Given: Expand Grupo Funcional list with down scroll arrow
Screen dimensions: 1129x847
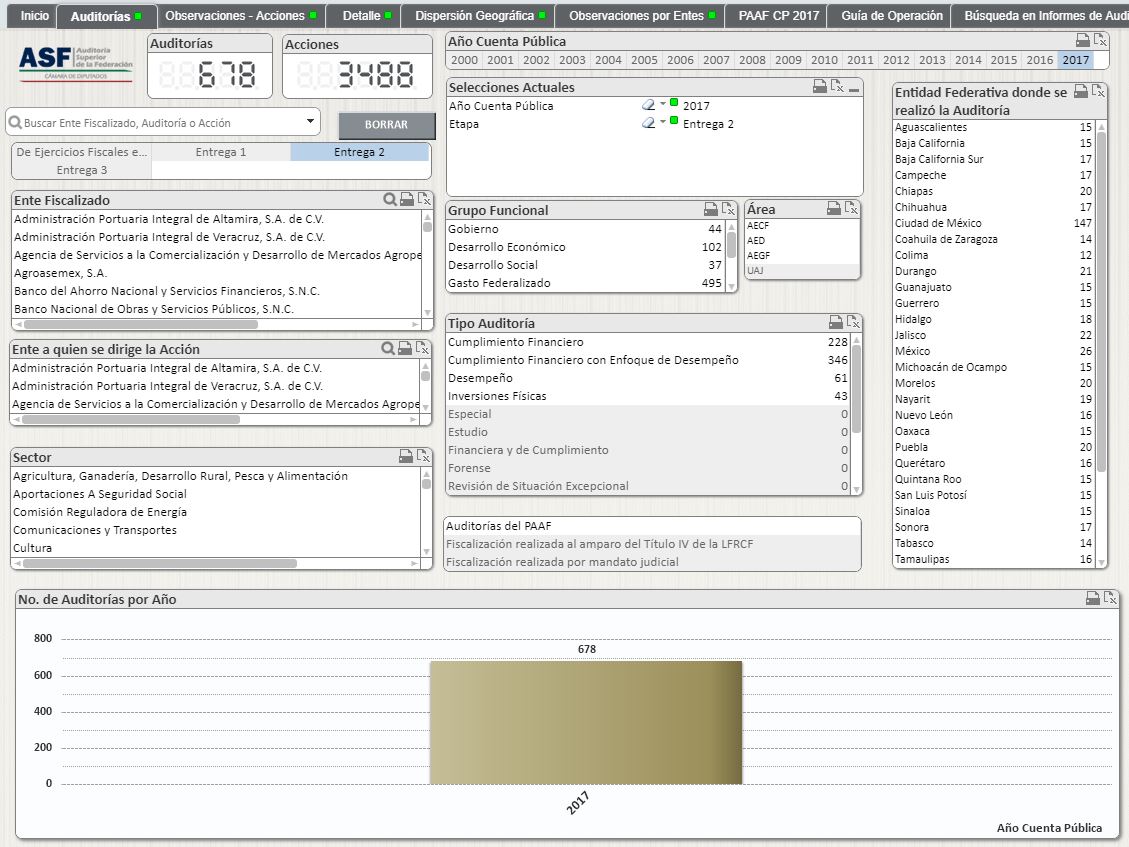Looking at the screenshot, I should (732, 286).
